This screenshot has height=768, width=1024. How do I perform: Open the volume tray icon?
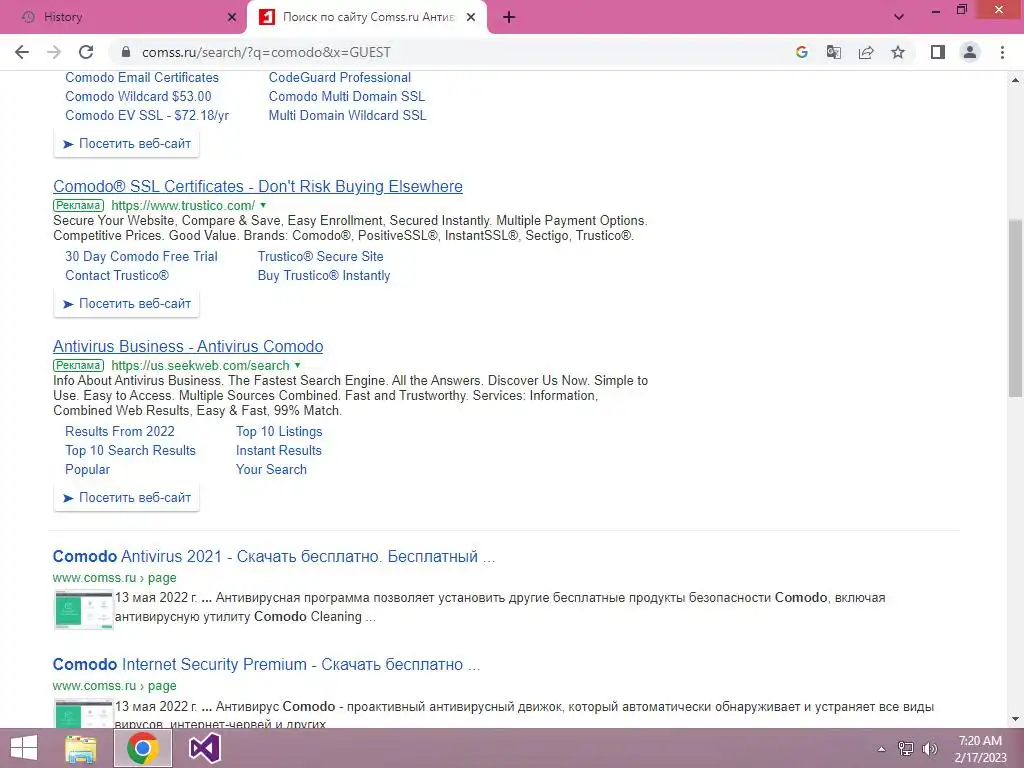tap(929, 749)
